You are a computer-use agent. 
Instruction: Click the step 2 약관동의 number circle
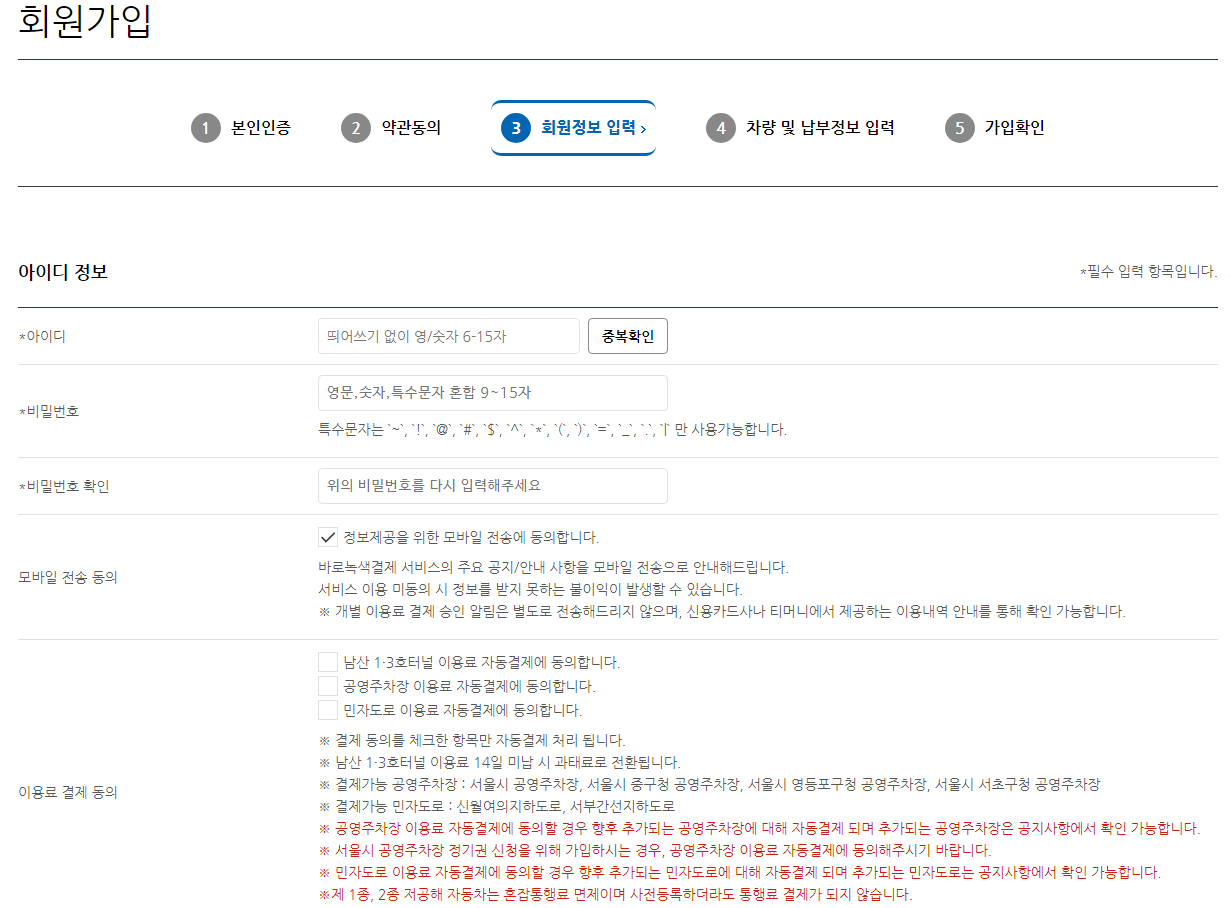(x=356, y=128)
